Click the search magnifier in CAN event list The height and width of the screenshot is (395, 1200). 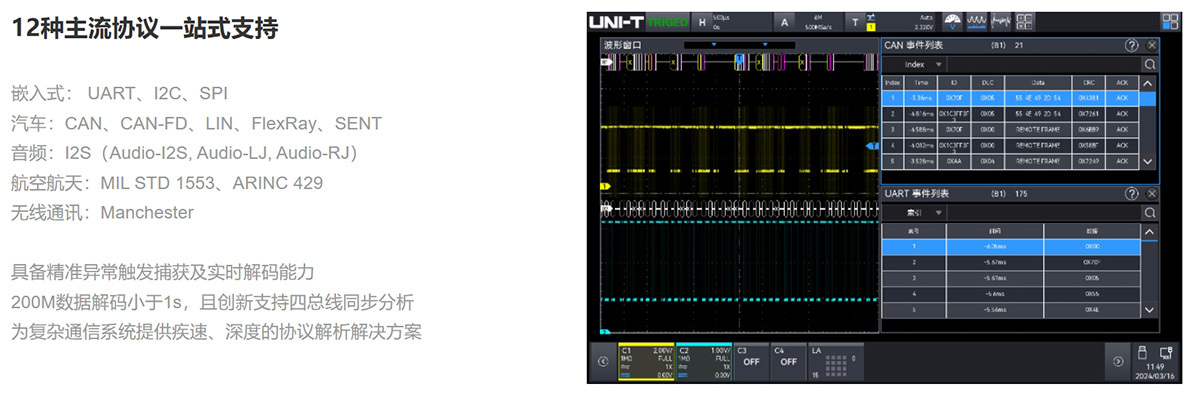(1150, 64)
